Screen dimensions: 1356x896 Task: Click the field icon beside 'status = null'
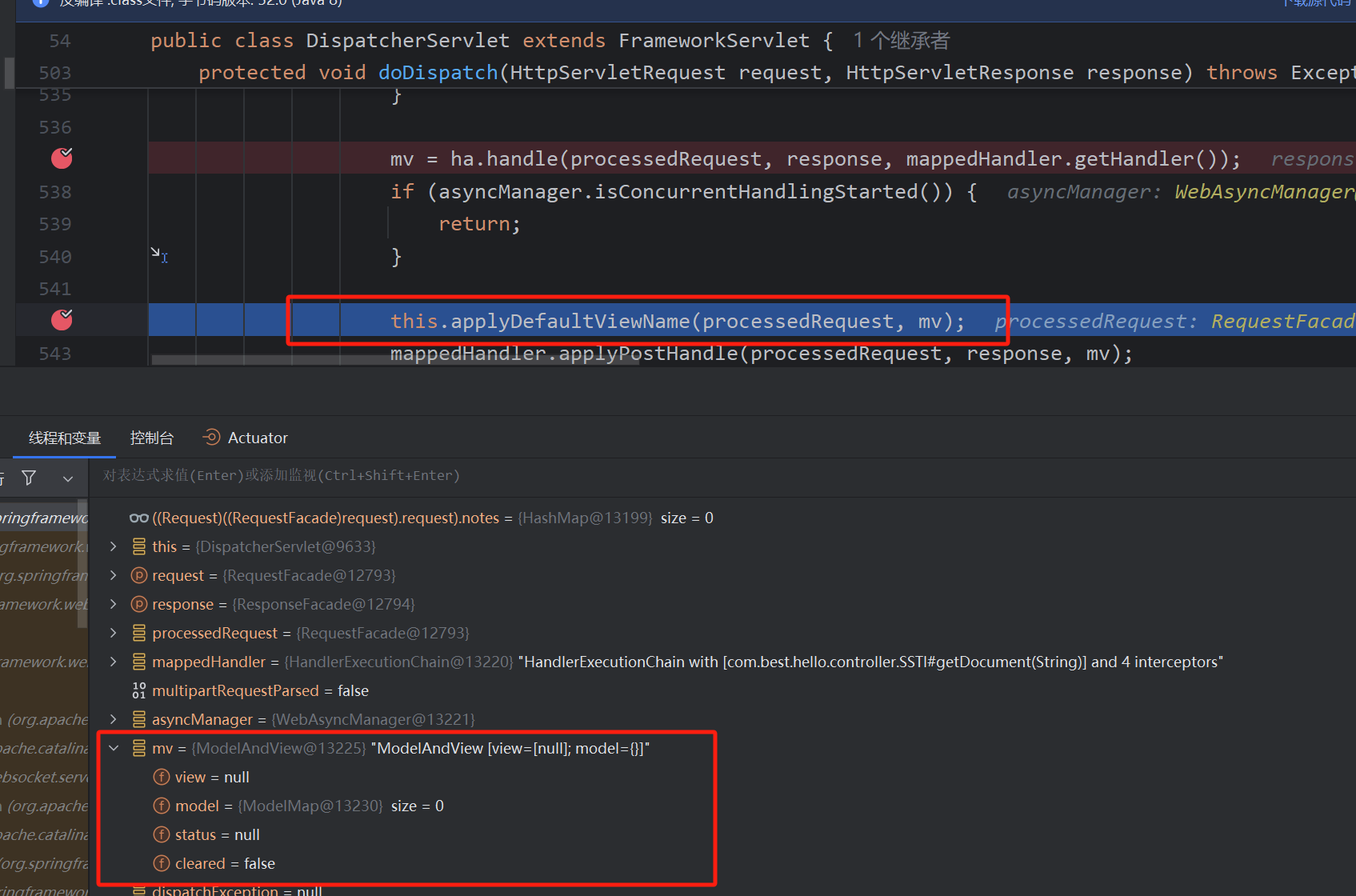(162, 834)
